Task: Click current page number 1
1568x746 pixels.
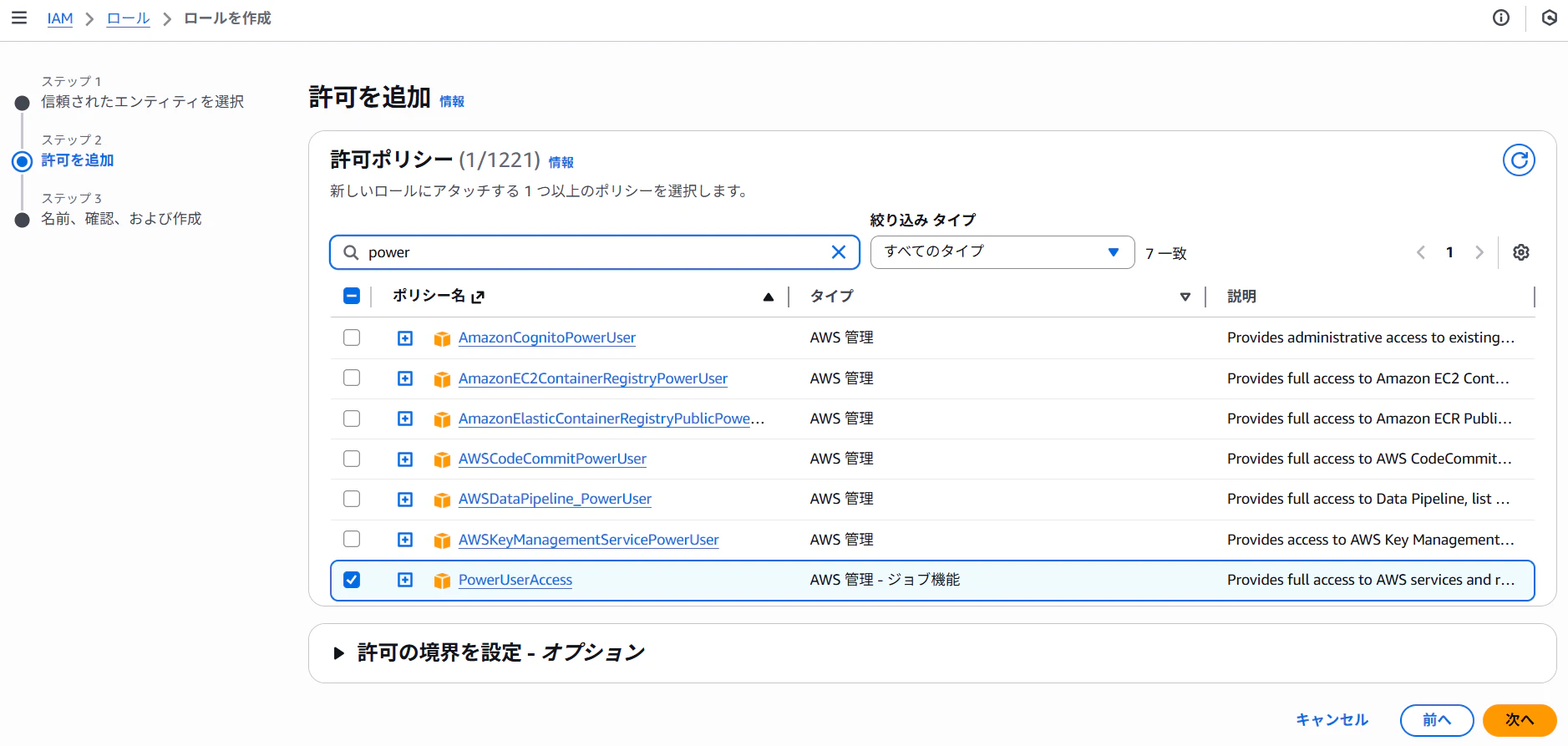Action: [x=1450, y=252]
